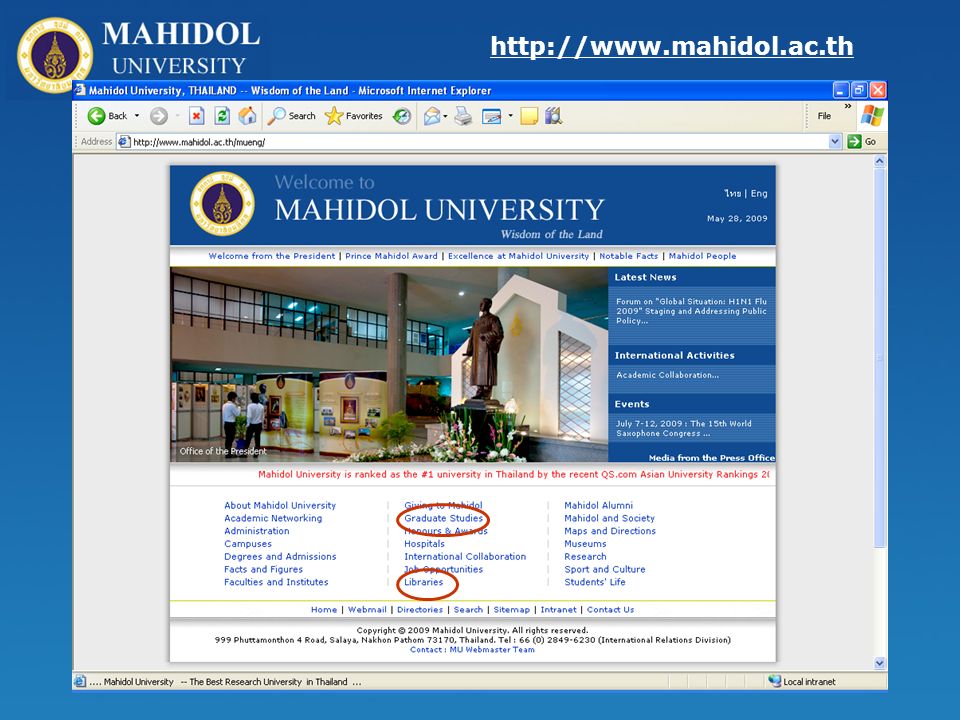
Task: Click Webmail in footer navigation
Action: tap(367, 609)
